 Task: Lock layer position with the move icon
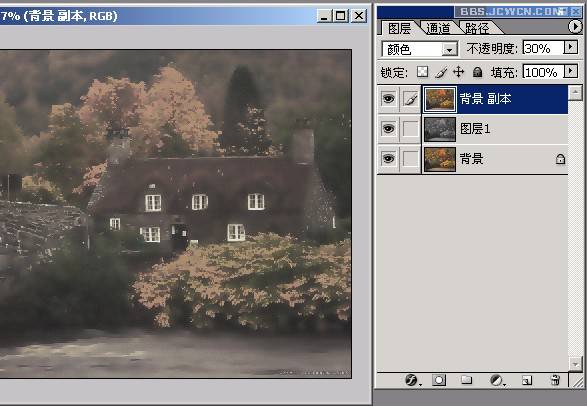click(459, 72)
